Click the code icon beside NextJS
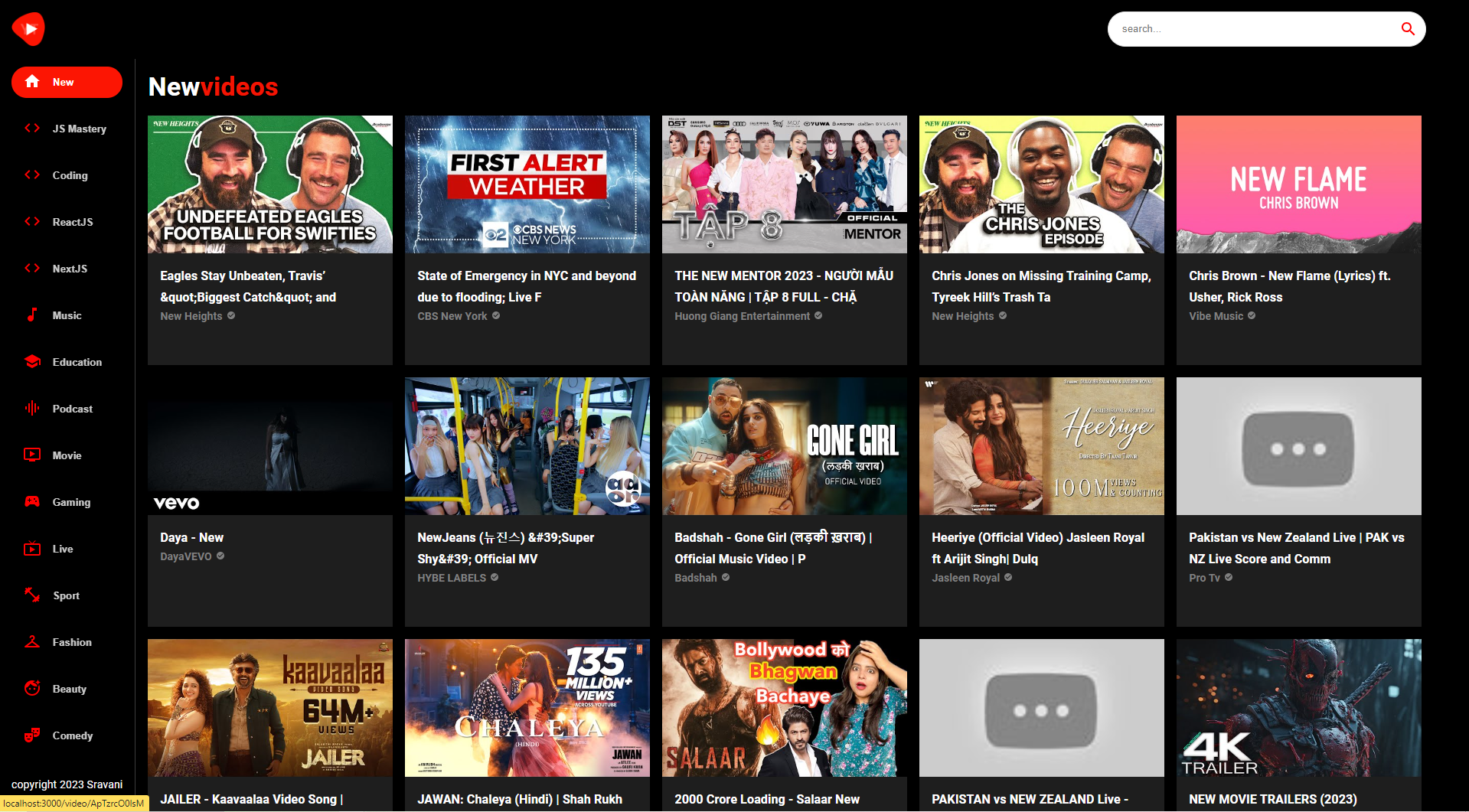 [32, 269]
